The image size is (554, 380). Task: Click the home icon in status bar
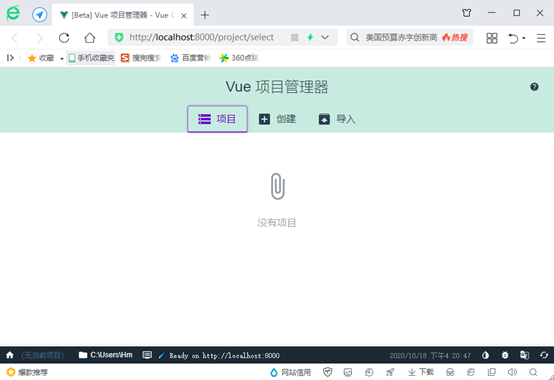click(x=10, y=355)
